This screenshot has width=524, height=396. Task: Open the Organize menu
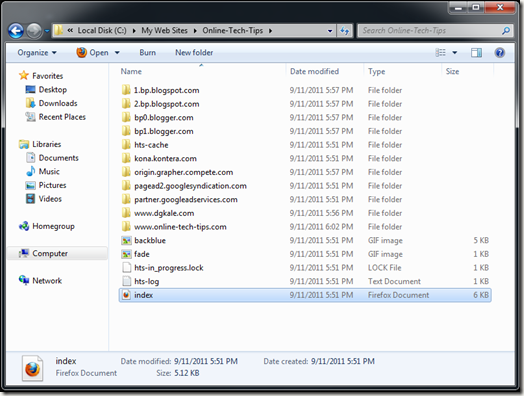tap(37, 52)
